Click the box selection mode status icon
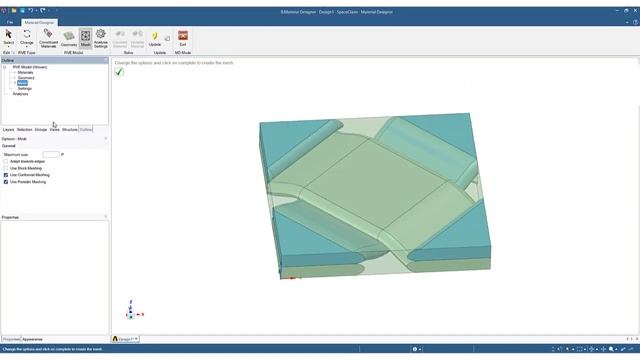Viewport: 640px width, 360px height. click(x=579, y=349)
